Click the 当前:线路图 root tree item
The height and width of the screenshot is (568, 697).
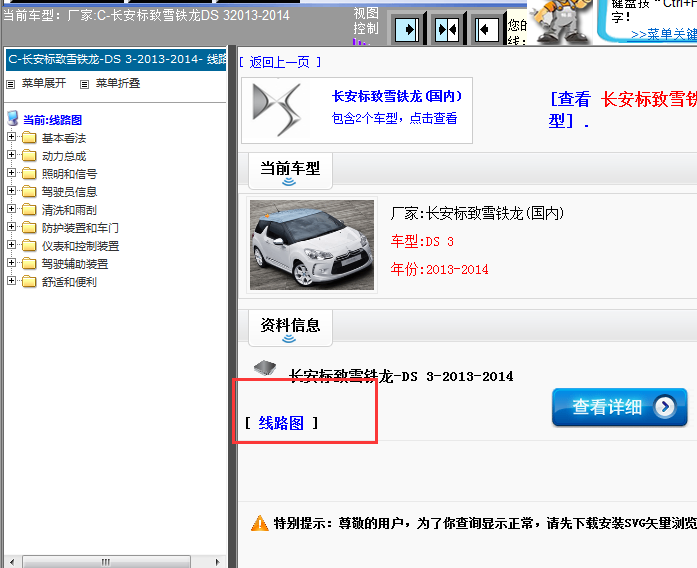52,120
